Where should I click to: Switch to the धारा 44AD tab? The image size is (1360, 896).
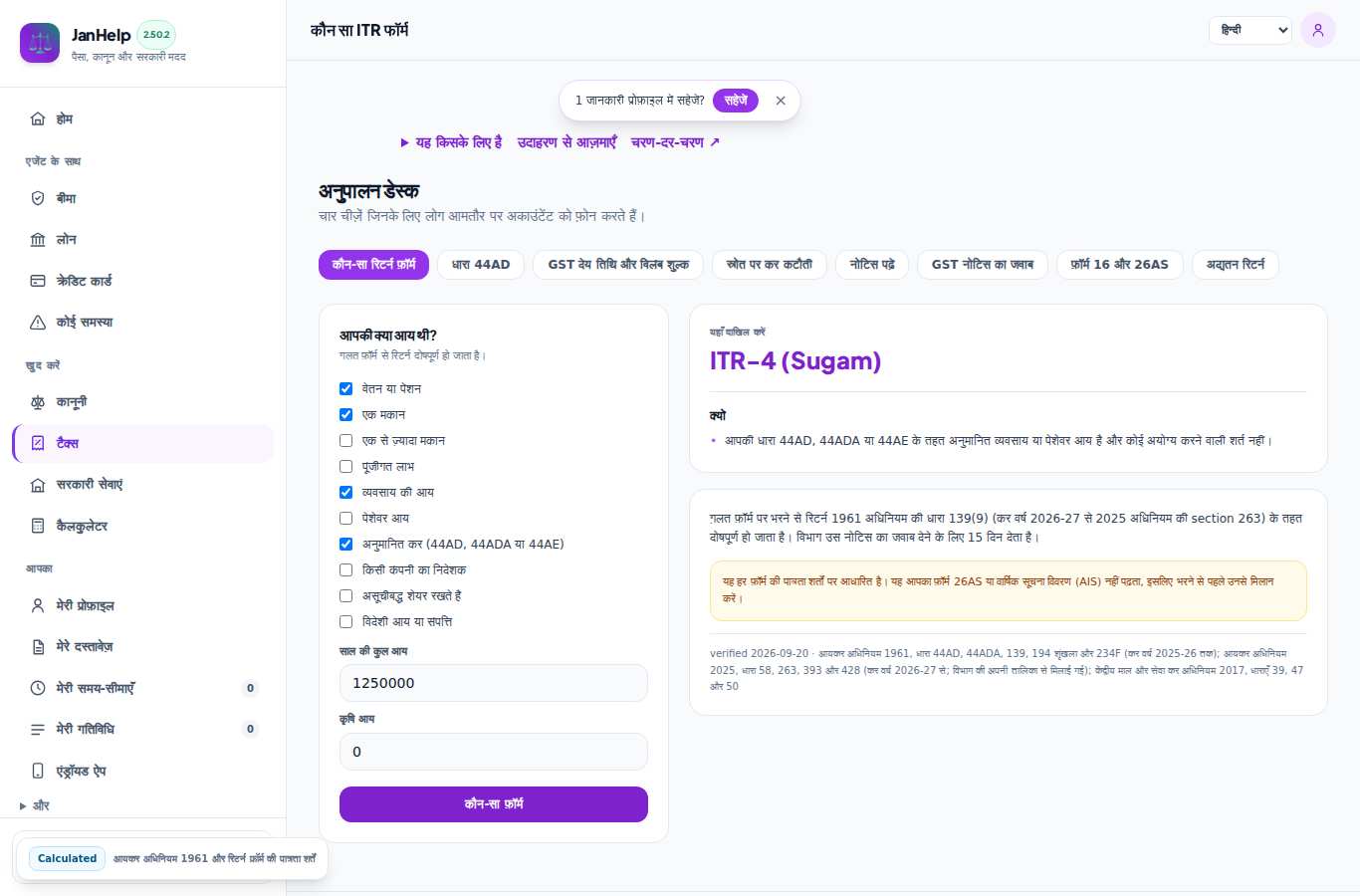[x=481, y=265]
